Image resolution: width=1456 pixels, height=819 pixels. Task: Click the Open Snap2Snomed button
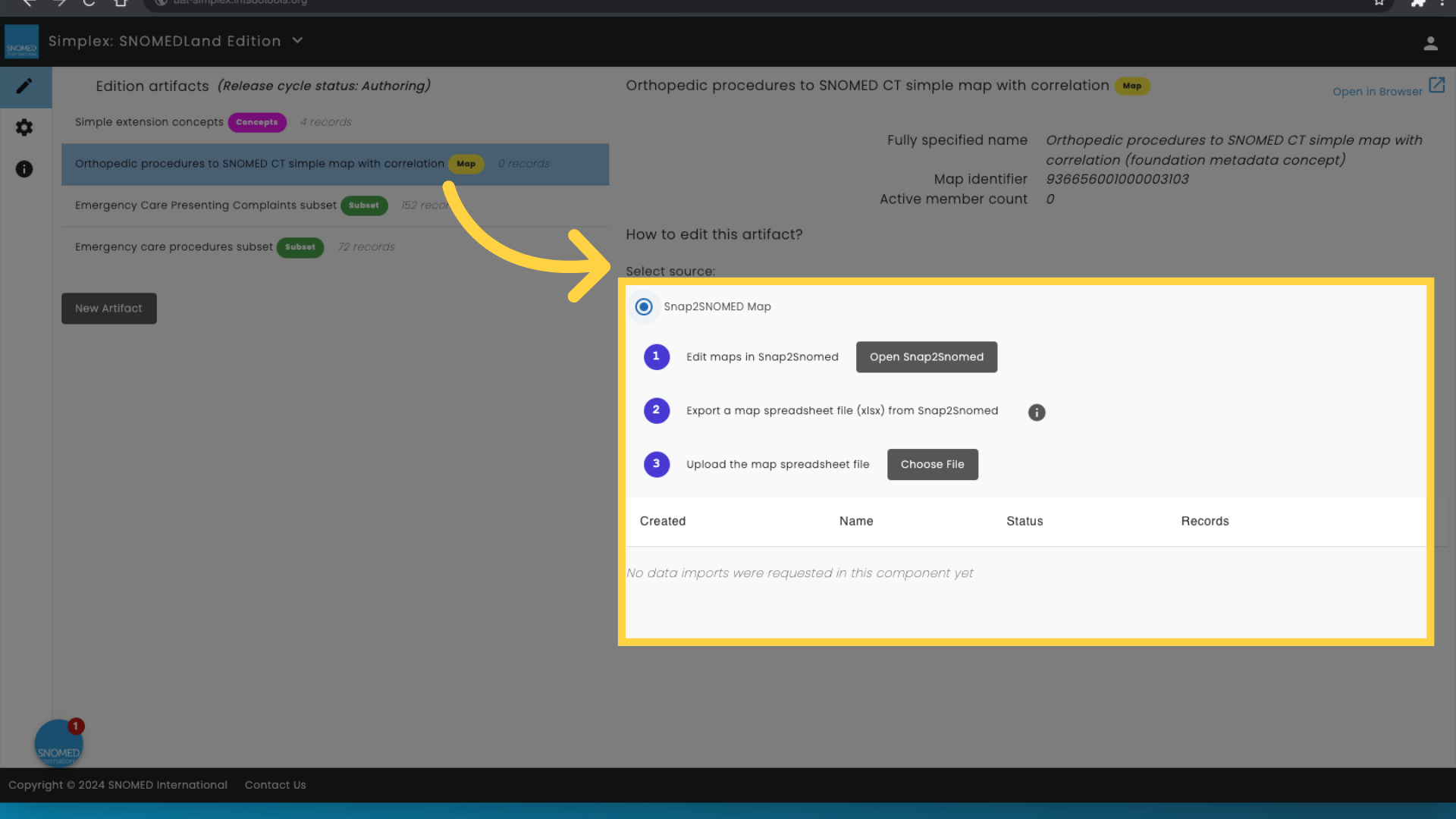(927, 357)
